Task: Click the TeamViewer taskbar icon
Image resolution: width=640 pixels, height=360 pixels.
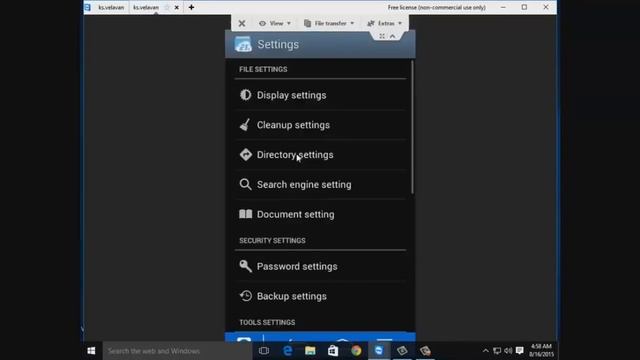Action: (379, 351)
